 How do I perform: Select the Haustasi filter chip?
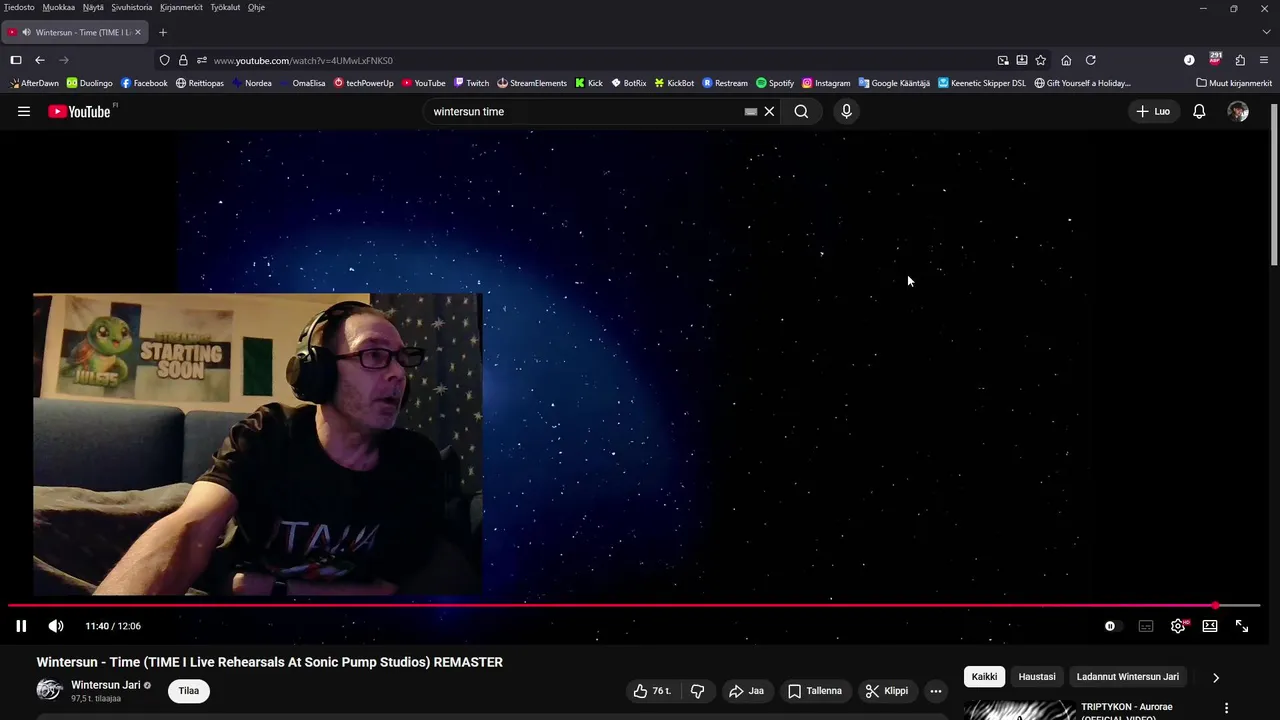[x=1037, y=677]
